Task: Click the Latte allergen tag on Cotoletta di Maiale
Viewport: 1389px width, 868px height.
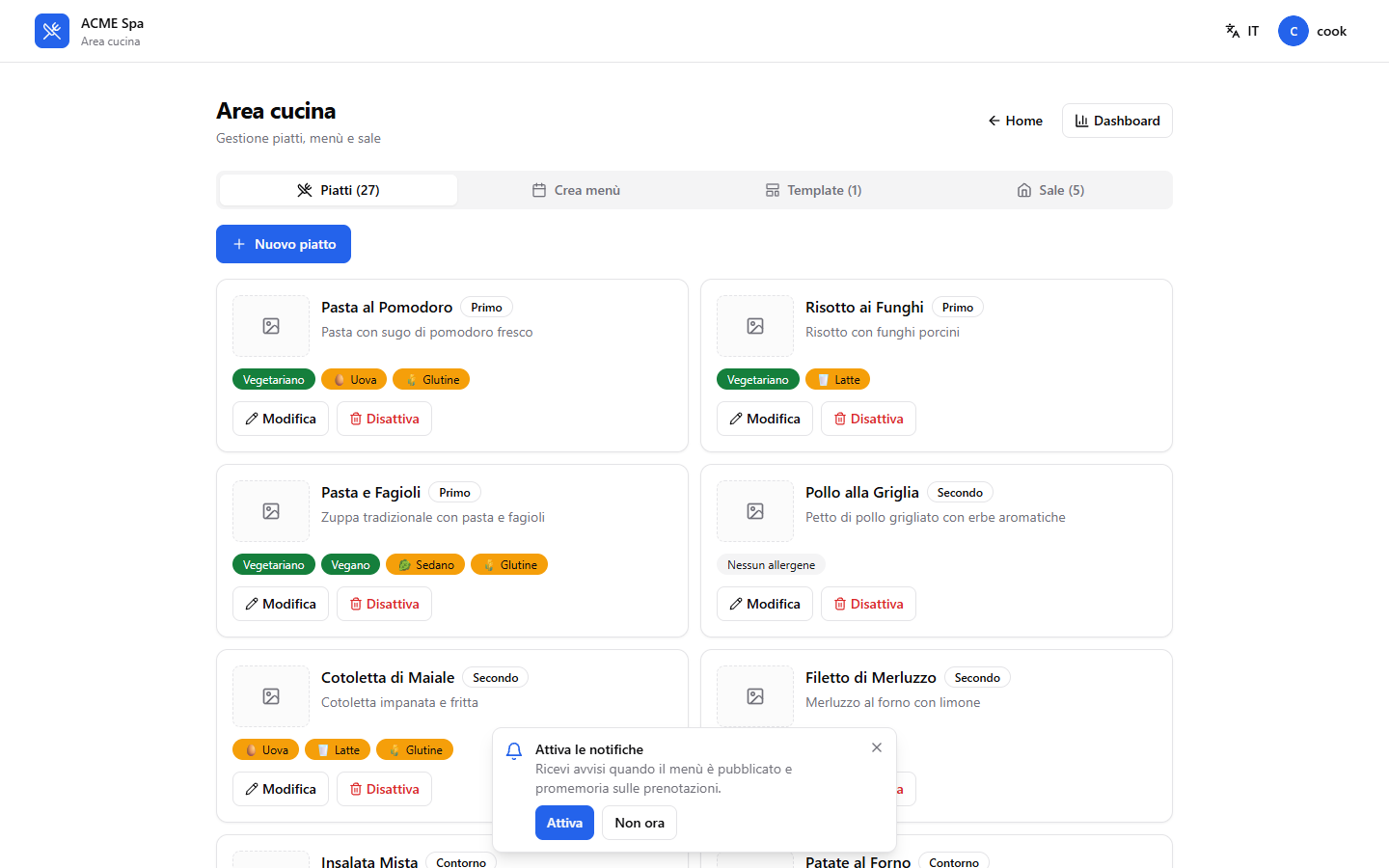Action: pos(338,750)
